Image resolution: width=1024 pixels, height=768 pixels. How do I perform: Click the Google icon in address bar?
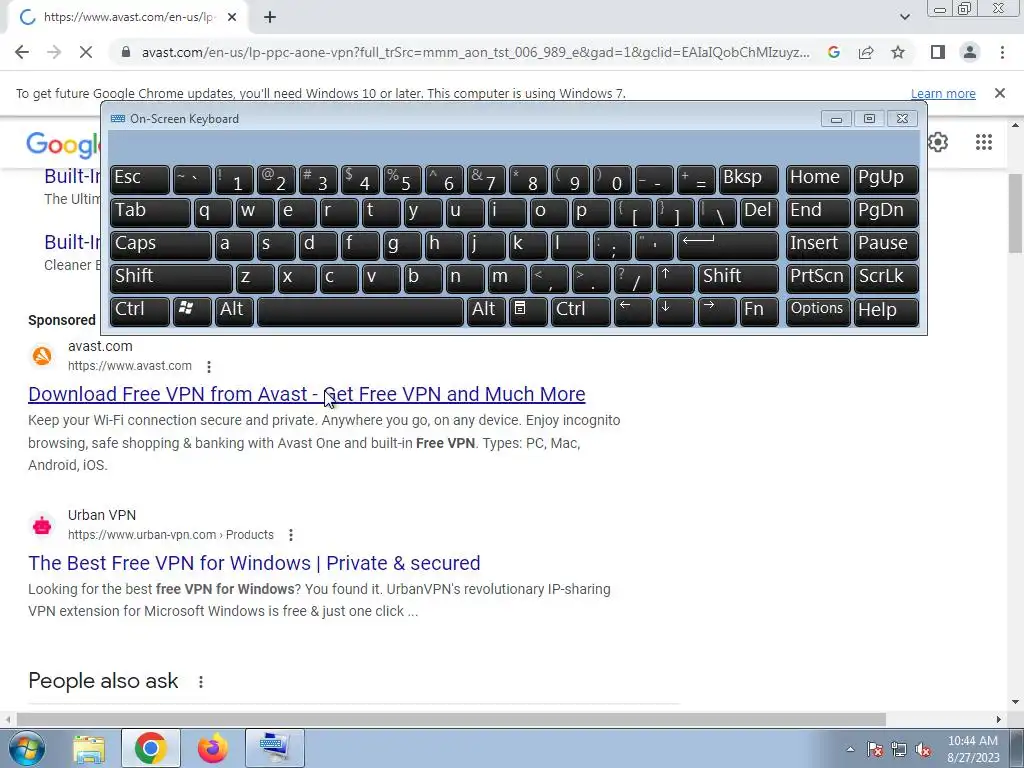coord(834,52)
